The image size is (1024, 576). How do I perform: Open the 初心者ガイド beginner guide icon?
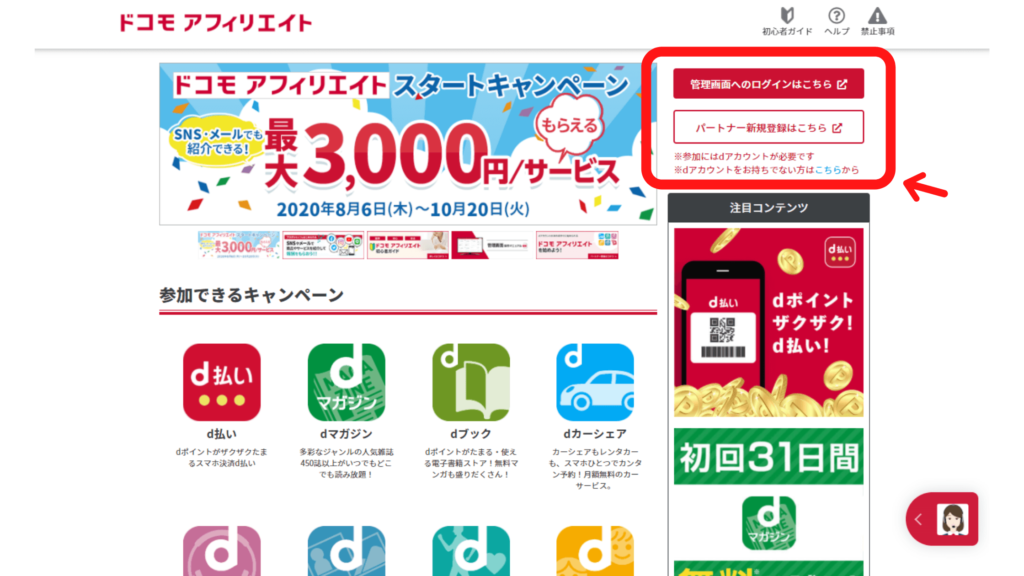(x=787, y=22)
